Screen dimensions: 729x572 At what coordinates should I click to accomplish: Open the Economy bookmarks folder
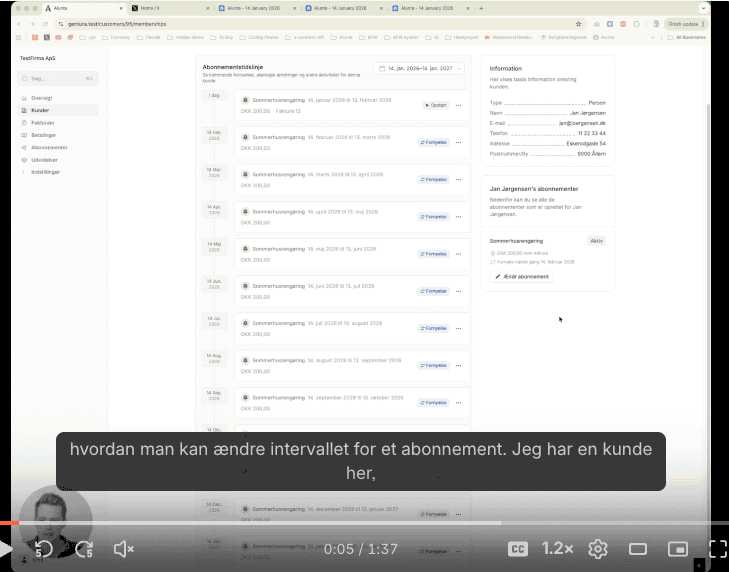(x=117, y=37)
